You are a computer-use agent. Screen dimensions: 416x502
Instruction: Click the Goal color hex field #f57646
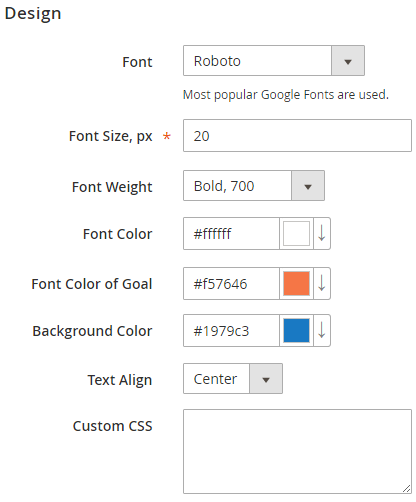(x=231, y=283)
